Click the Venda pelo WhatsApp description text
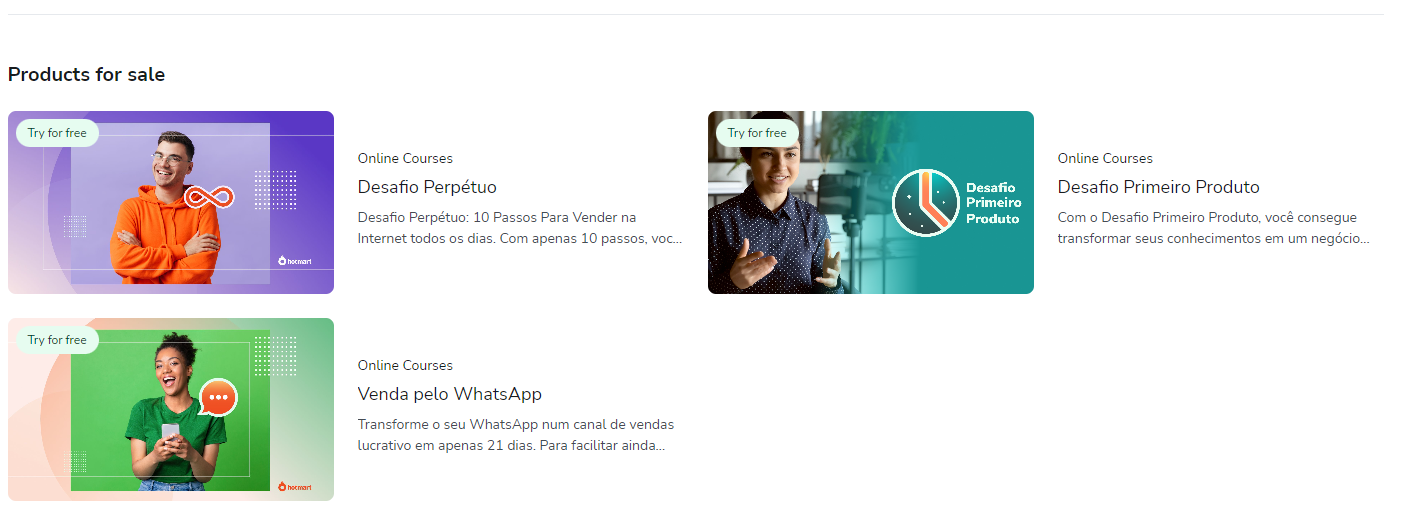Screen dimensions: 1402x526 [516, 435]
